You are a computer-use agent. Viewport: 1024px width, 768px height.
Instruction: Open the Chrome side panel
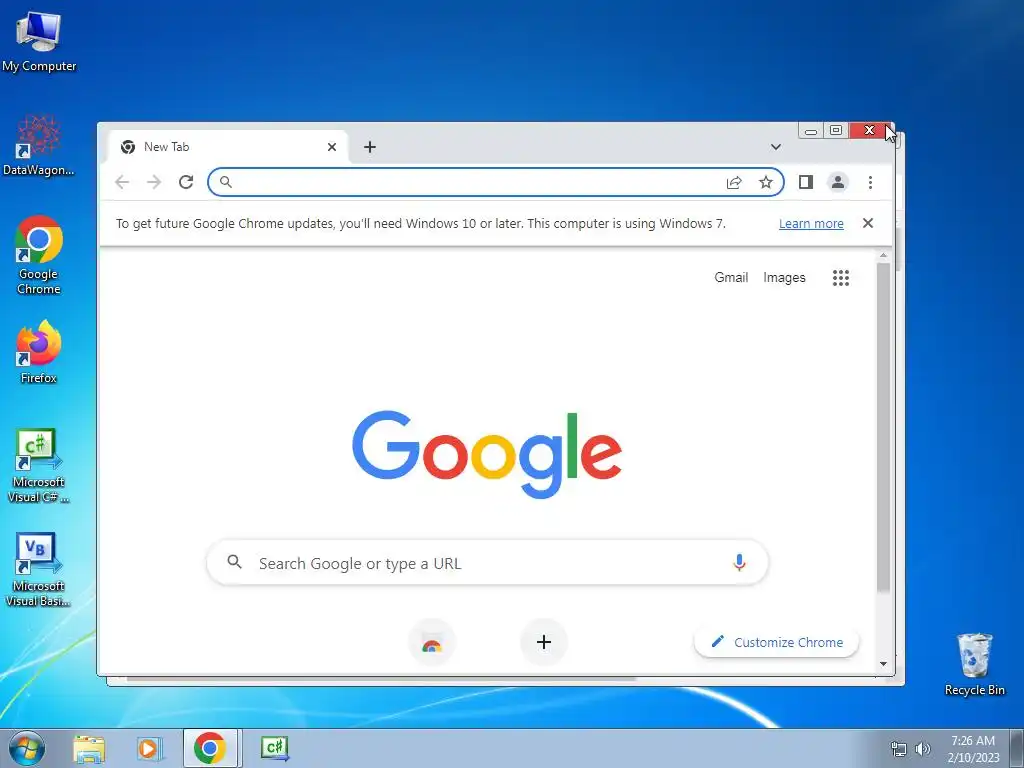tap(806, 182)
